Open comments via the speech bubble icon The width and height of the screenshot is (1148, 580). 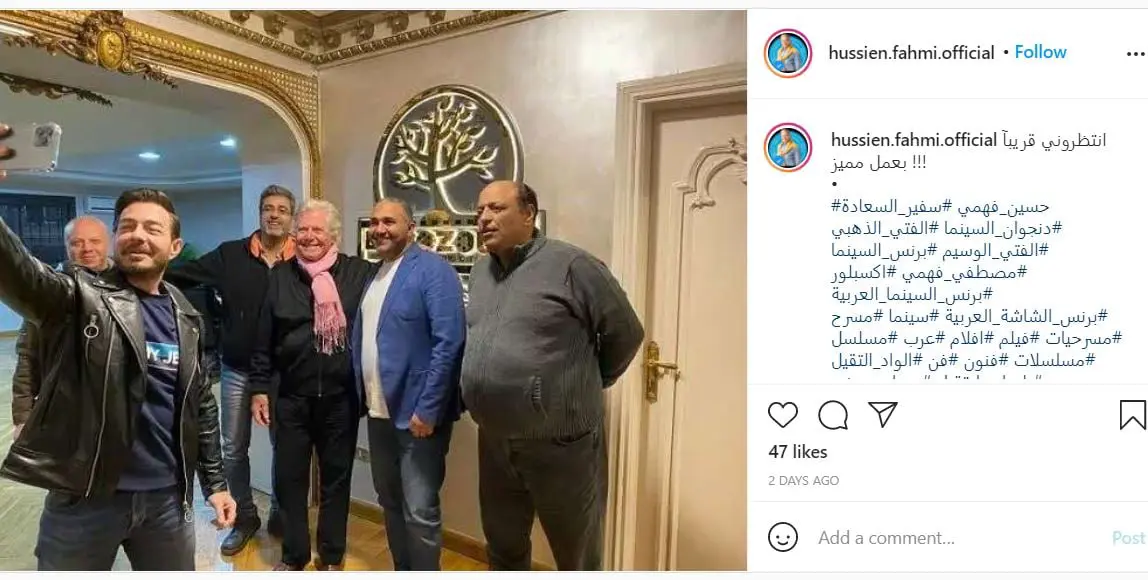tap(833, 415)
